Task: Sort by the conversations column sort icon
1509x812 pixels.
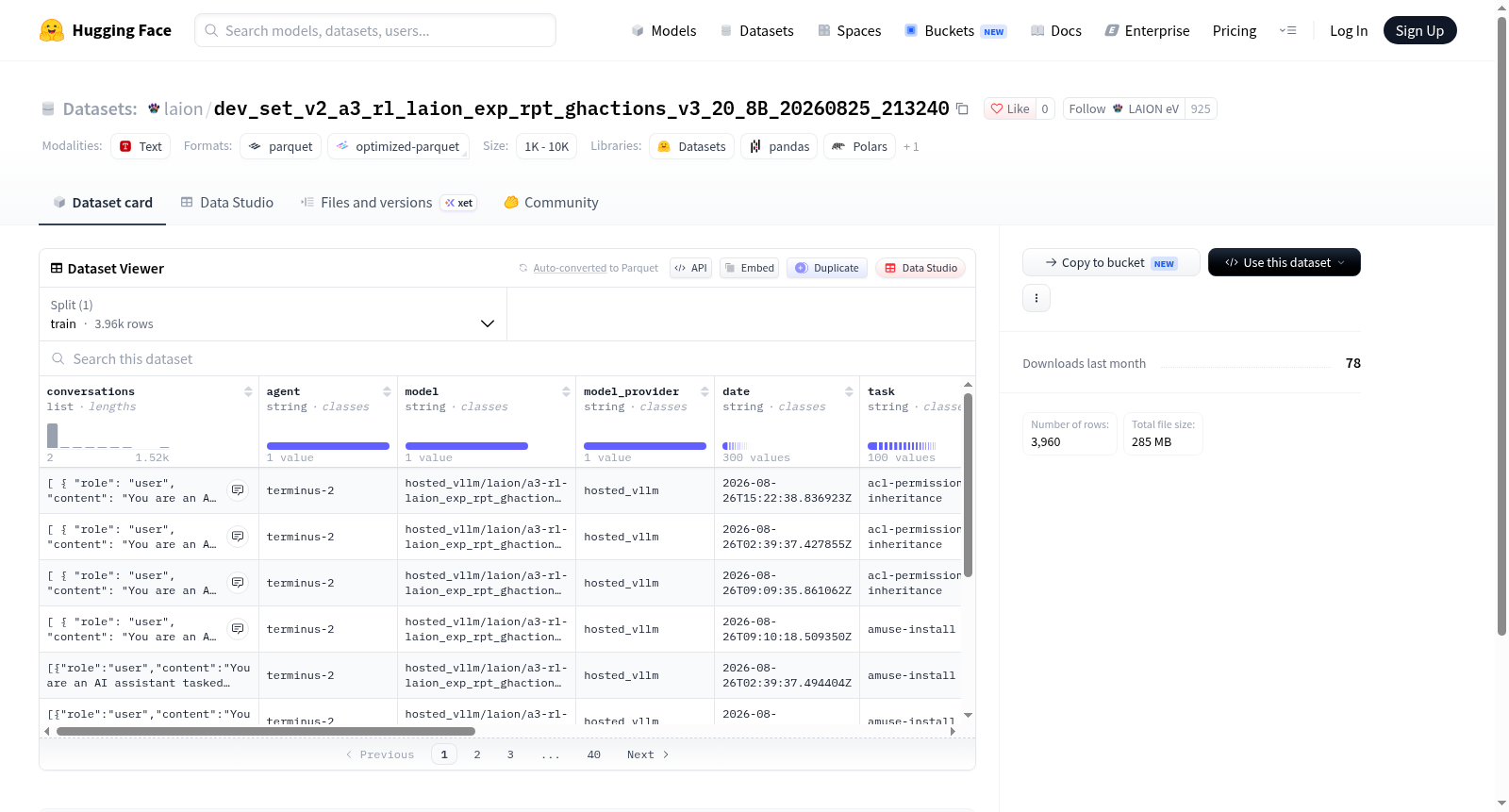Action: tap(248, 391)
